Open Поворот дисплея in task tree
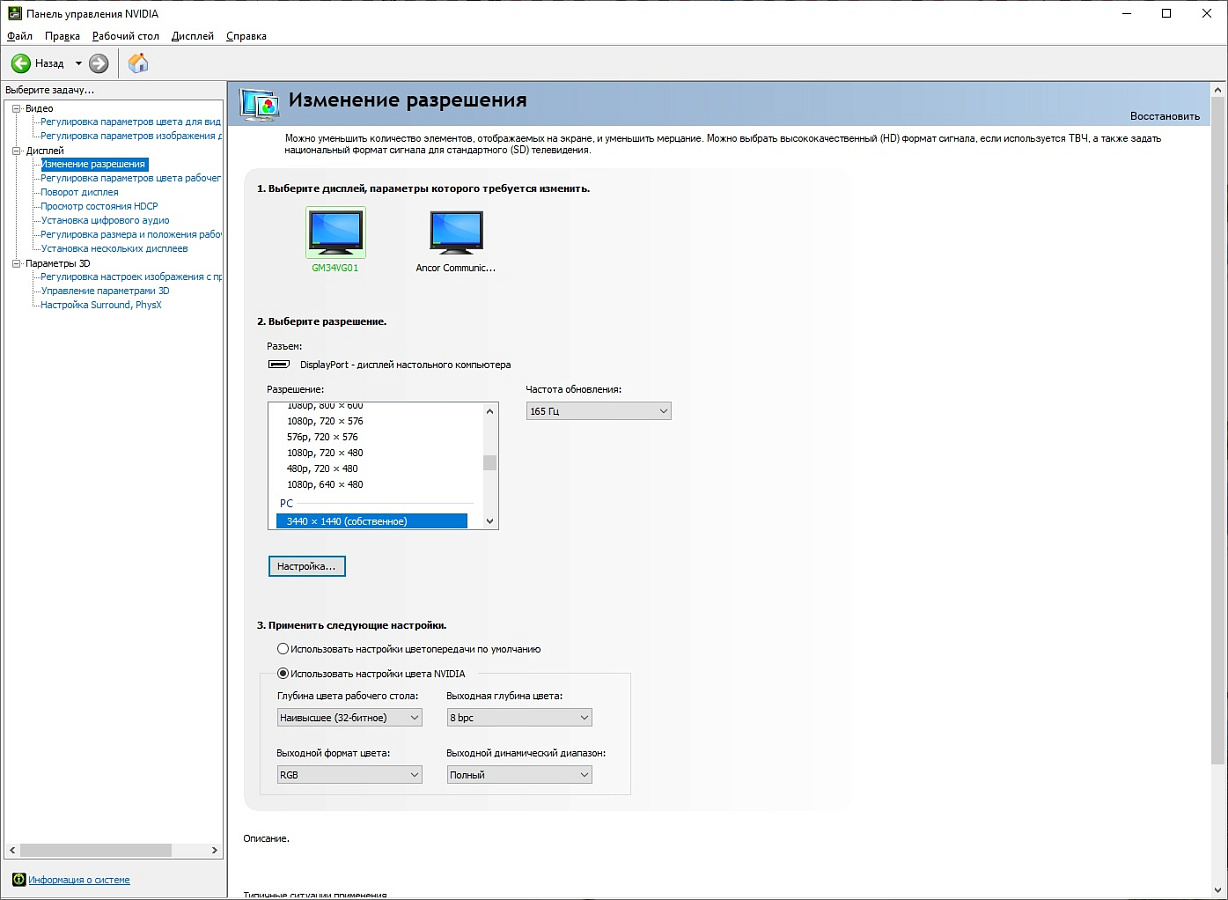This screenshot has height=900, width=1228. point(79,192)
